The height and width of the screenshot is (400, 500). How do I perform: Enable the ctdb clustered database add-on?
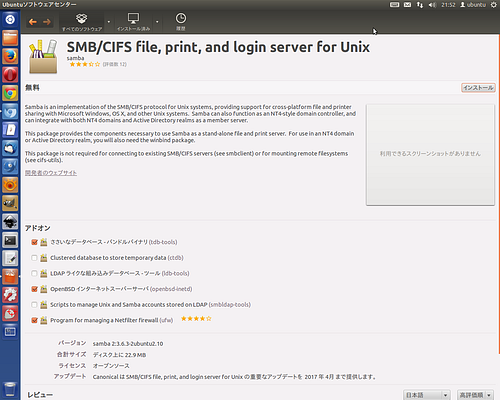[34, 258]
